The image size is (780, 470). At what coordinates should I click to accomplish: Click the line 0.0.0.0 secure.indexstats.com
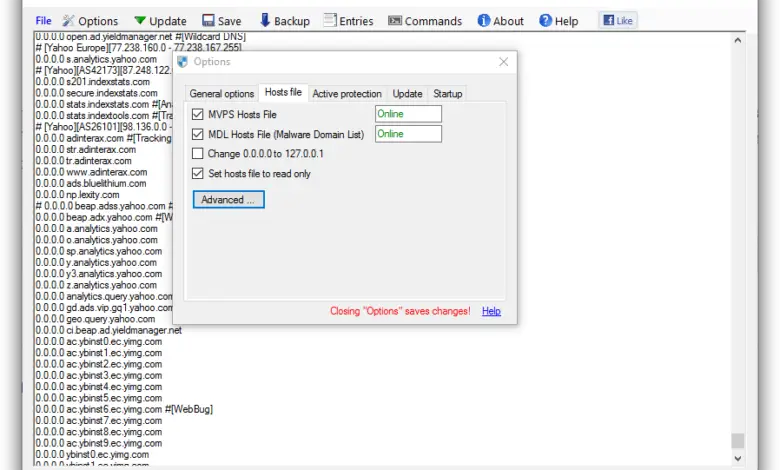point(97,93)
